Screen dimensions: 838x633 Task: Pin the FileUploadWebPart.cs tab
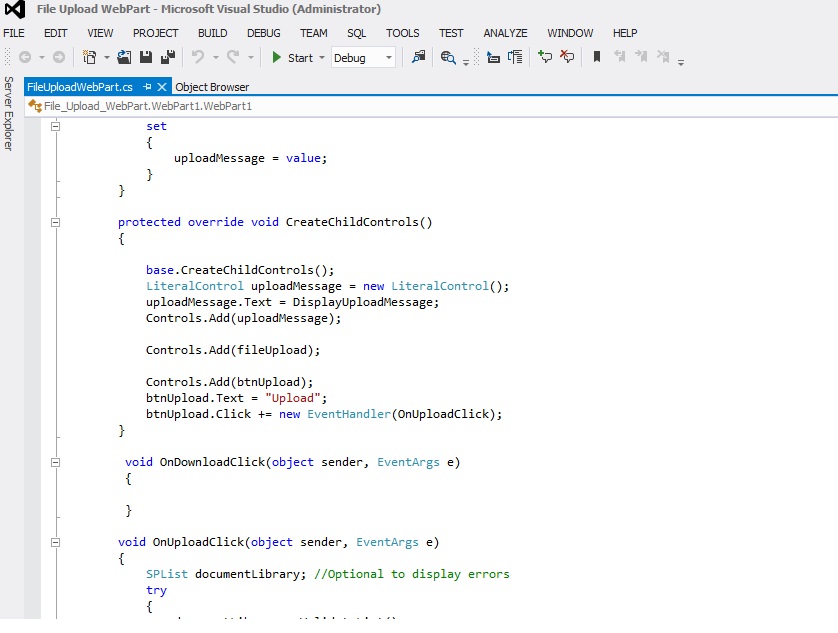point(147,87)
